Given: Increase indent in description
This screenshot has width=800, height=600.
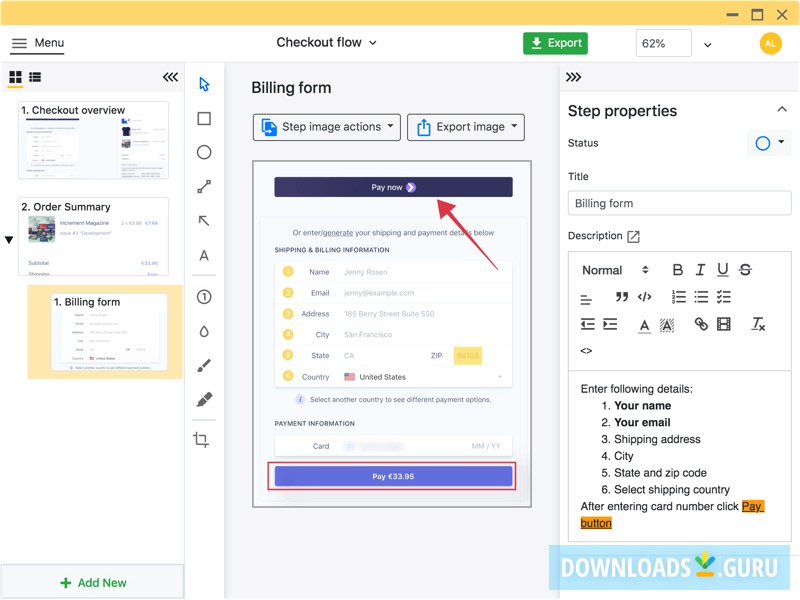Looking at the screenshot, I should pyautogui.click(x=610, y=324).
